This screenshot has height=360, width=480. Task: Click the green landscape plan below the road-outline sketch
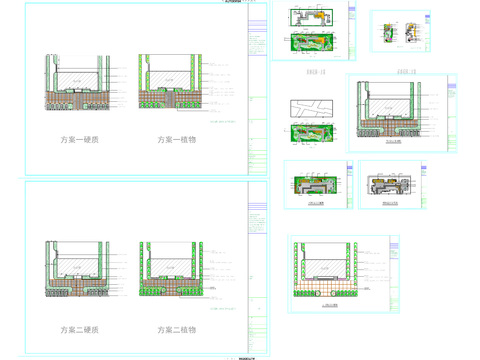(x=312, y=132)
